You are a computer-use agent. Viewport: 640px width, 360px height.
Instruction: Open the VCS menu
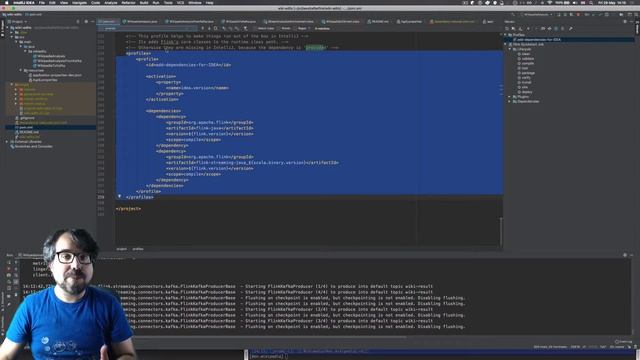180,2
